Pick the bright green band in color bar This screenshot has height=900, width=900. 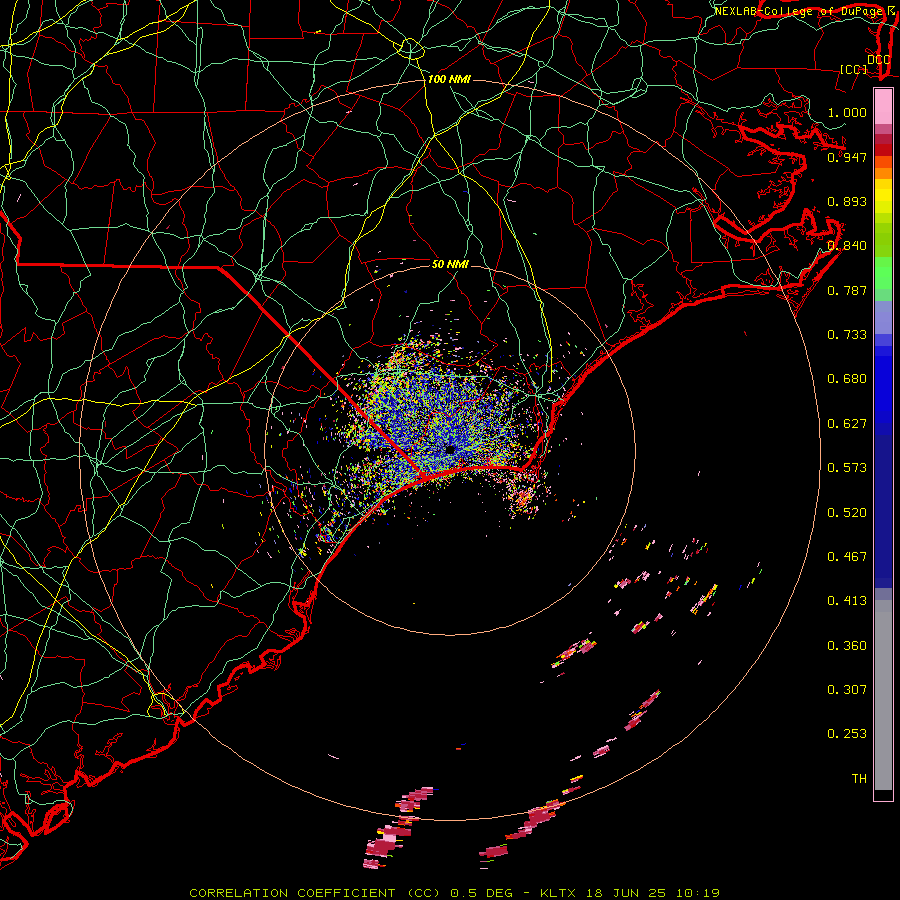[x=883, y=273]
